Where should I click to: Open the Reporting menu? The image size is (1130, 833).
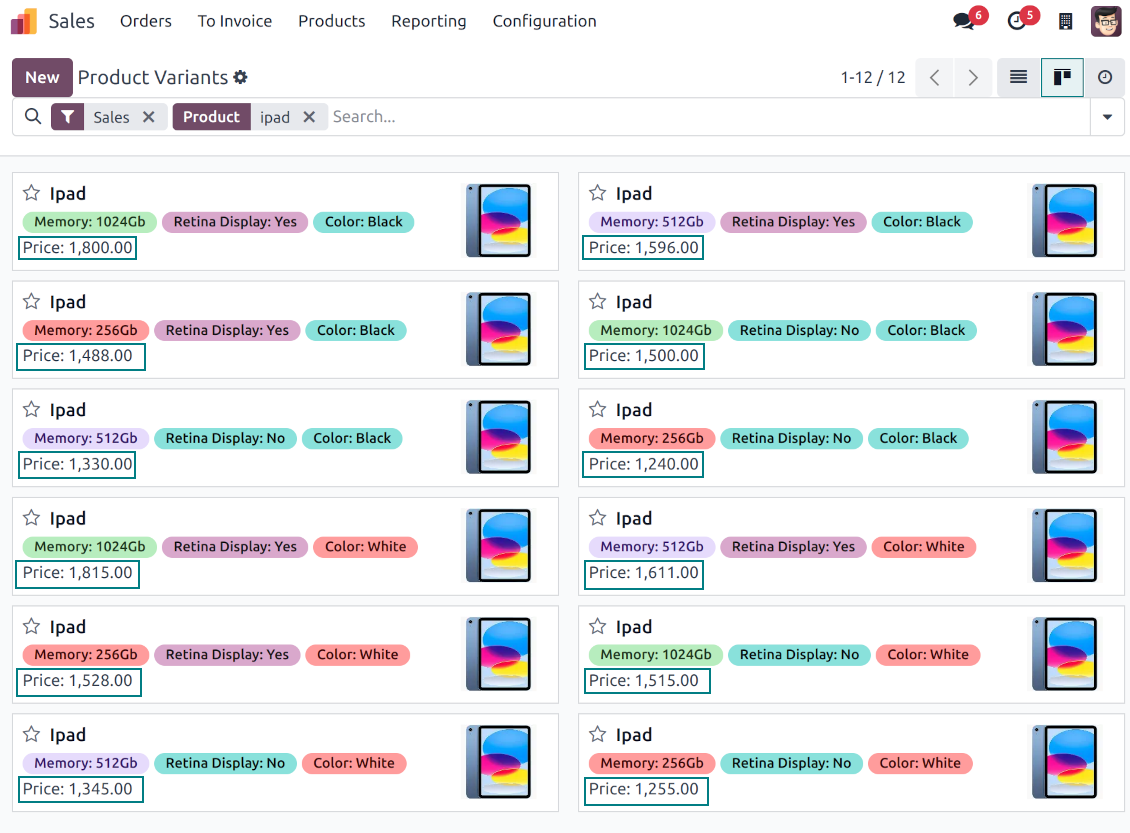pos(429,22)
